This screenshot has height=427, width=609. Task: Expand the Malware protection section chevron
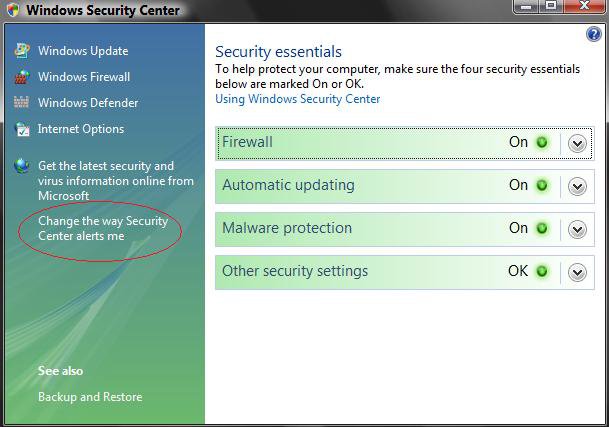[x=577, y=229]
